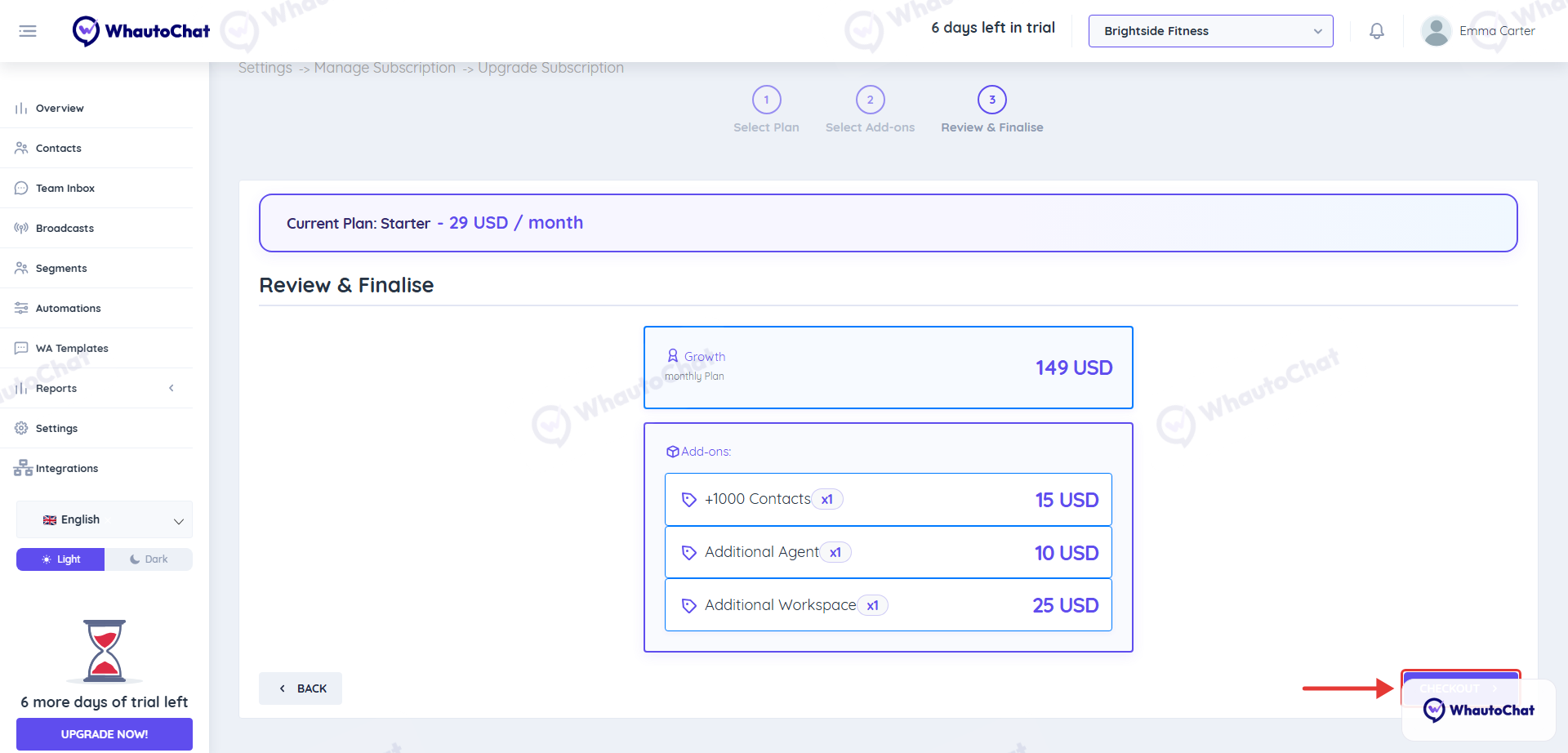This screenshot has height=753, width=1568.
Task: Click the Integrations network icon
Action: pos(23,469)
